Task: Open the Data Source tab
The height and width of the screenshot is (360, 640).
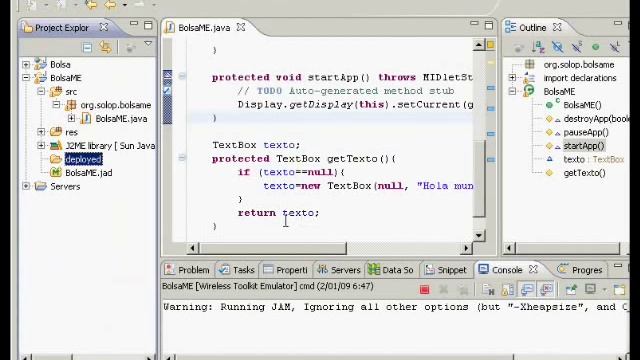Action: (391, 270)
